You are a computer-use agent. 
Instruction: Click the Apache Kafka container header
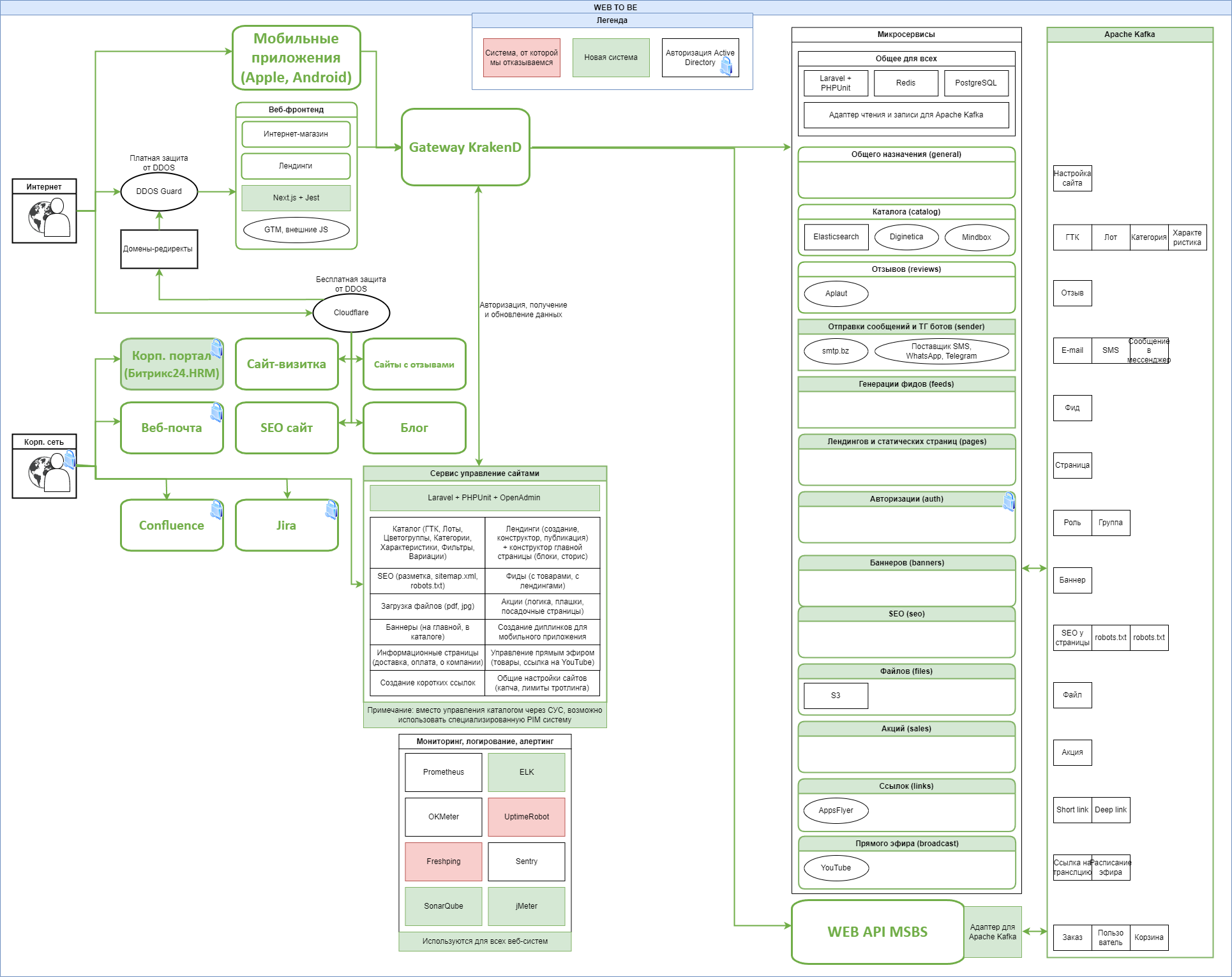(1129, 34)
